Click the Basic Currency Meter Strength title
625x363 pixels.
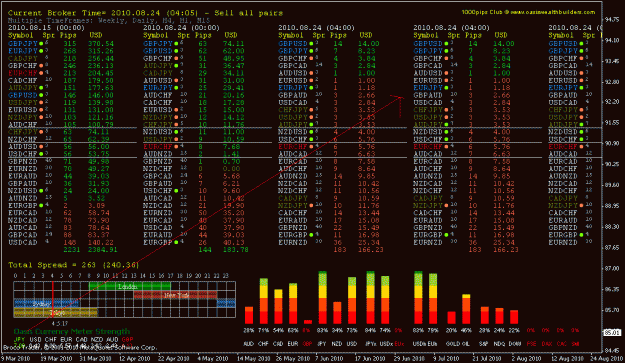pyautogui.click(x=72, y=332)
